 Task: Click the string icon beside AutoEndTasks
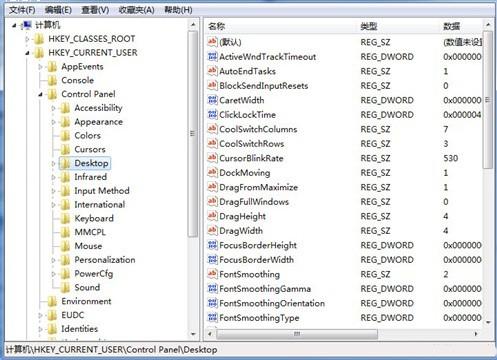point(212,71)
